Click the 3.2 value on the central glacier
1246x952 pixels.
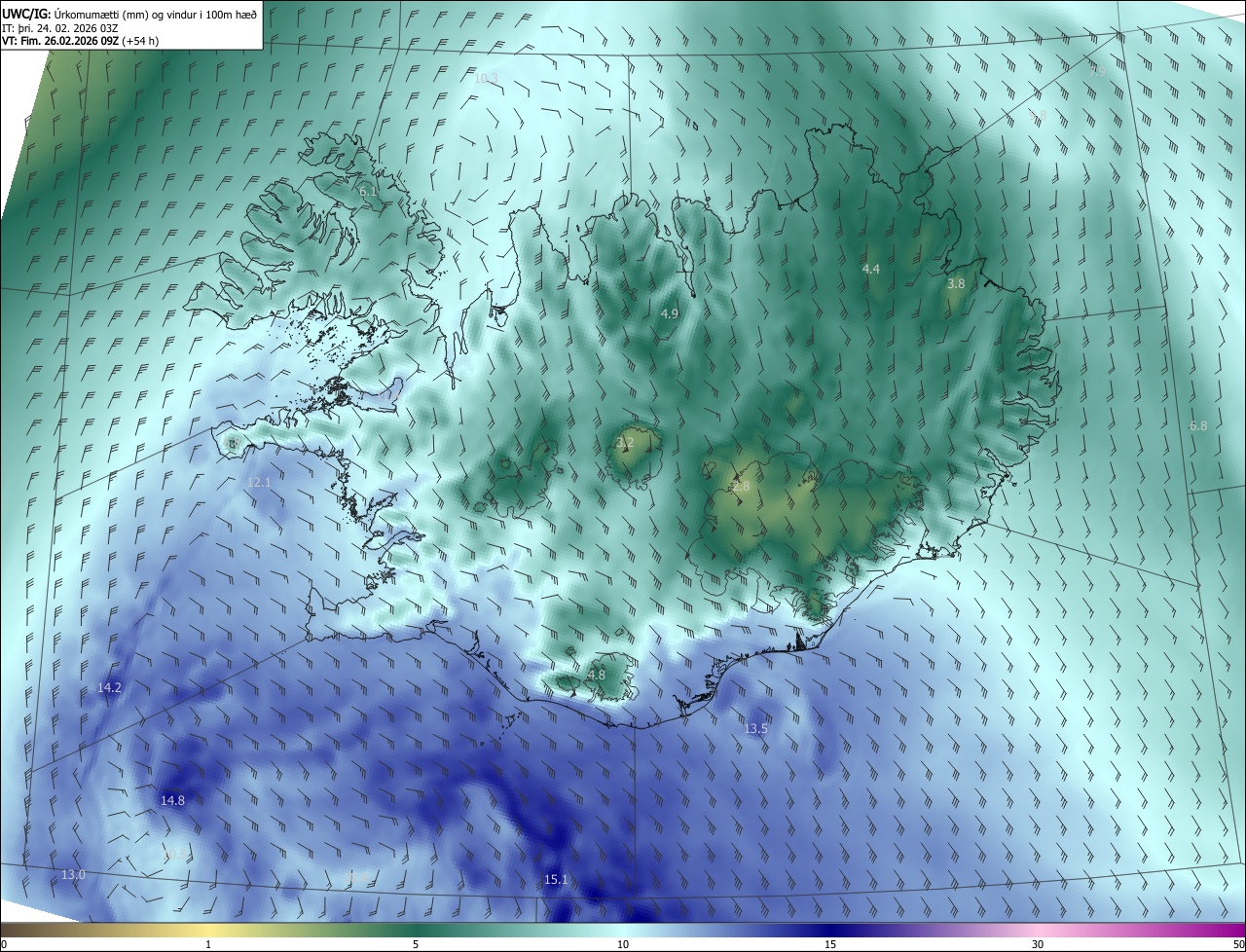[x=625, y=442]
